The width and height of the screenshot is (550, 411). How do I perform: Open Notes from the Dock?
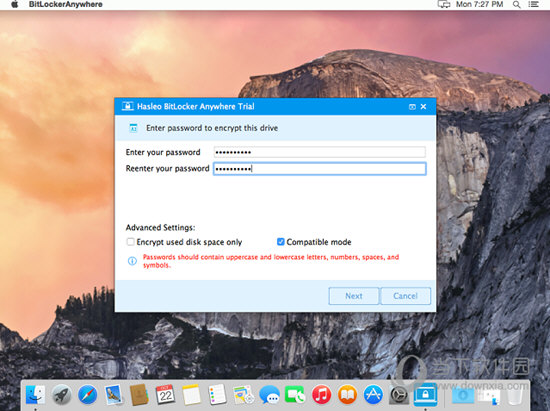[x=191, y=395]
